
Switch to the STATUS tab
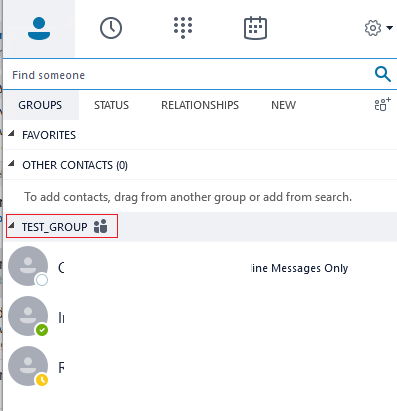click(x=111, y=105)
